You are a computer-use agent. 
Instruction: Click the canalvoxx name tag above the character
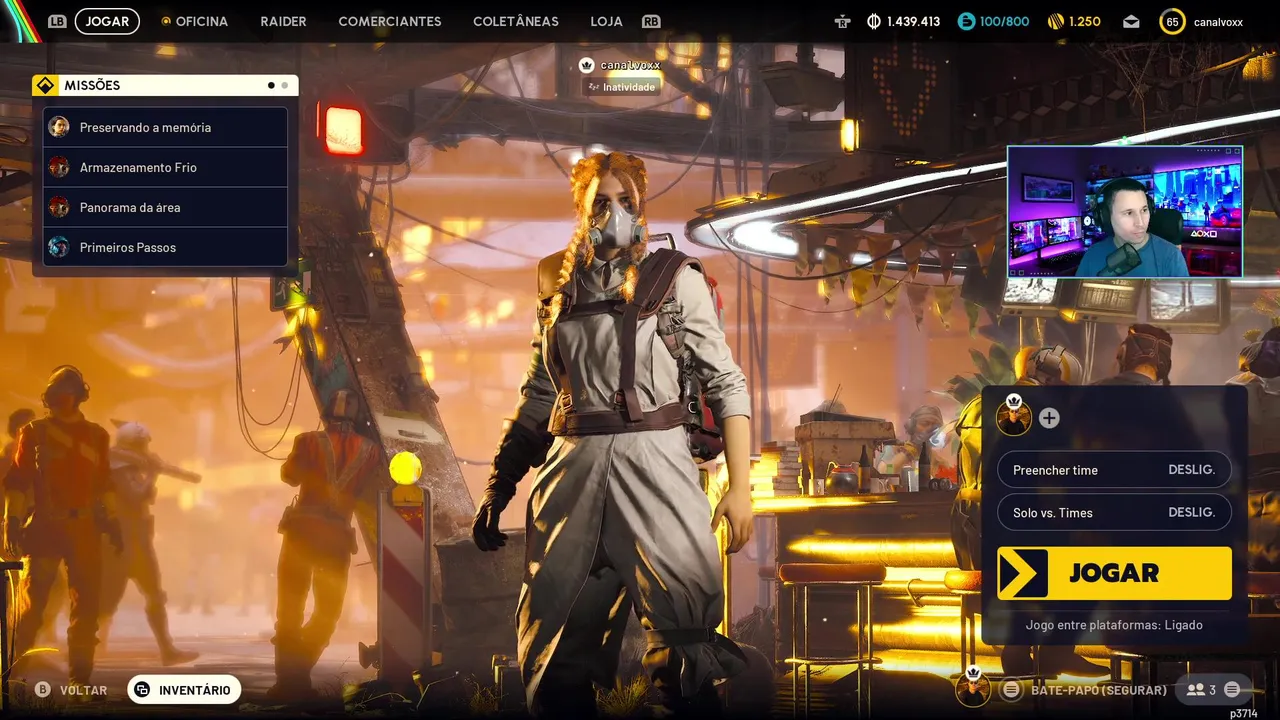630,65
